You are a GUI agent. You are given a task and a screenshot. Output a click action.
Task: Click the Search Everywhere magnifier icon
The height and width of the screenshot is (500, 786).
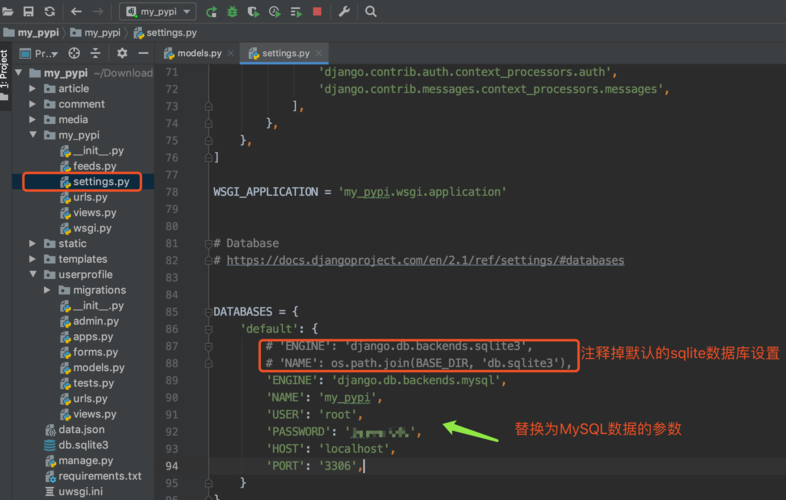(x=371, y=12)
